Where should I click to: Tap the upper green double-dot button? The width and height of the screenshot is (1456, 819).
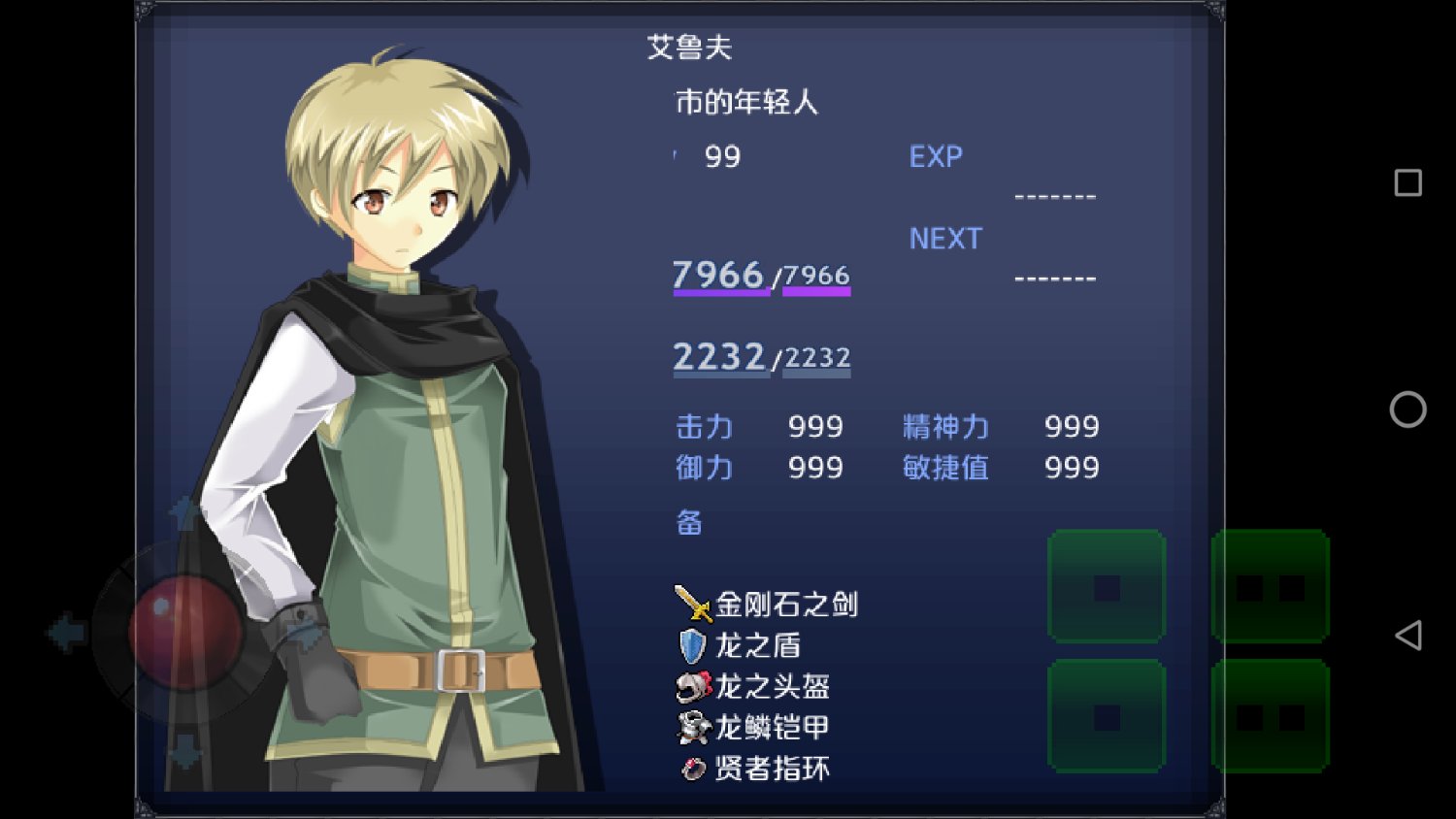click(x=1271, y=586)
